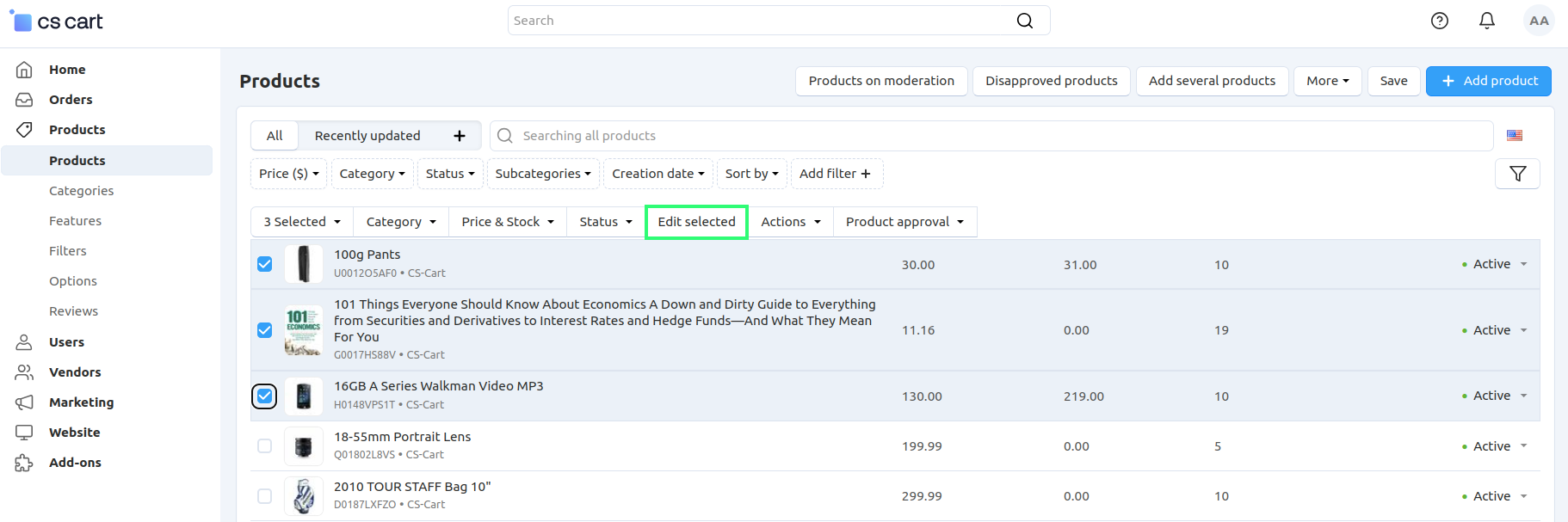1568x522 pixels.
Task: Open the Actions bulk dropdown
Action: 791,222
